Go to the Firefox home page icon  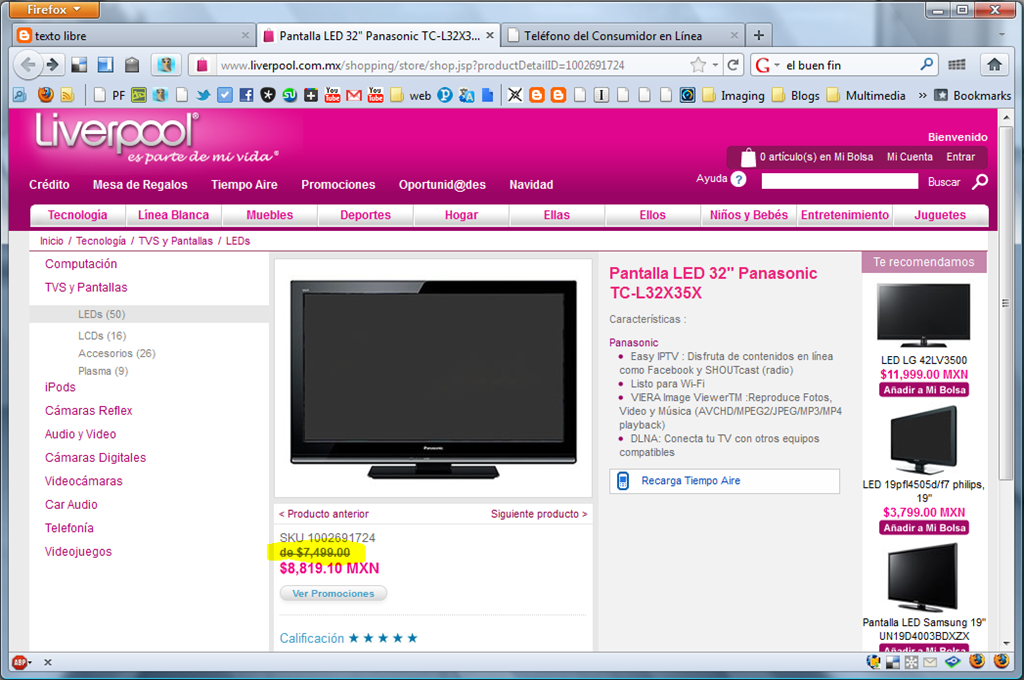pos(994,64)
